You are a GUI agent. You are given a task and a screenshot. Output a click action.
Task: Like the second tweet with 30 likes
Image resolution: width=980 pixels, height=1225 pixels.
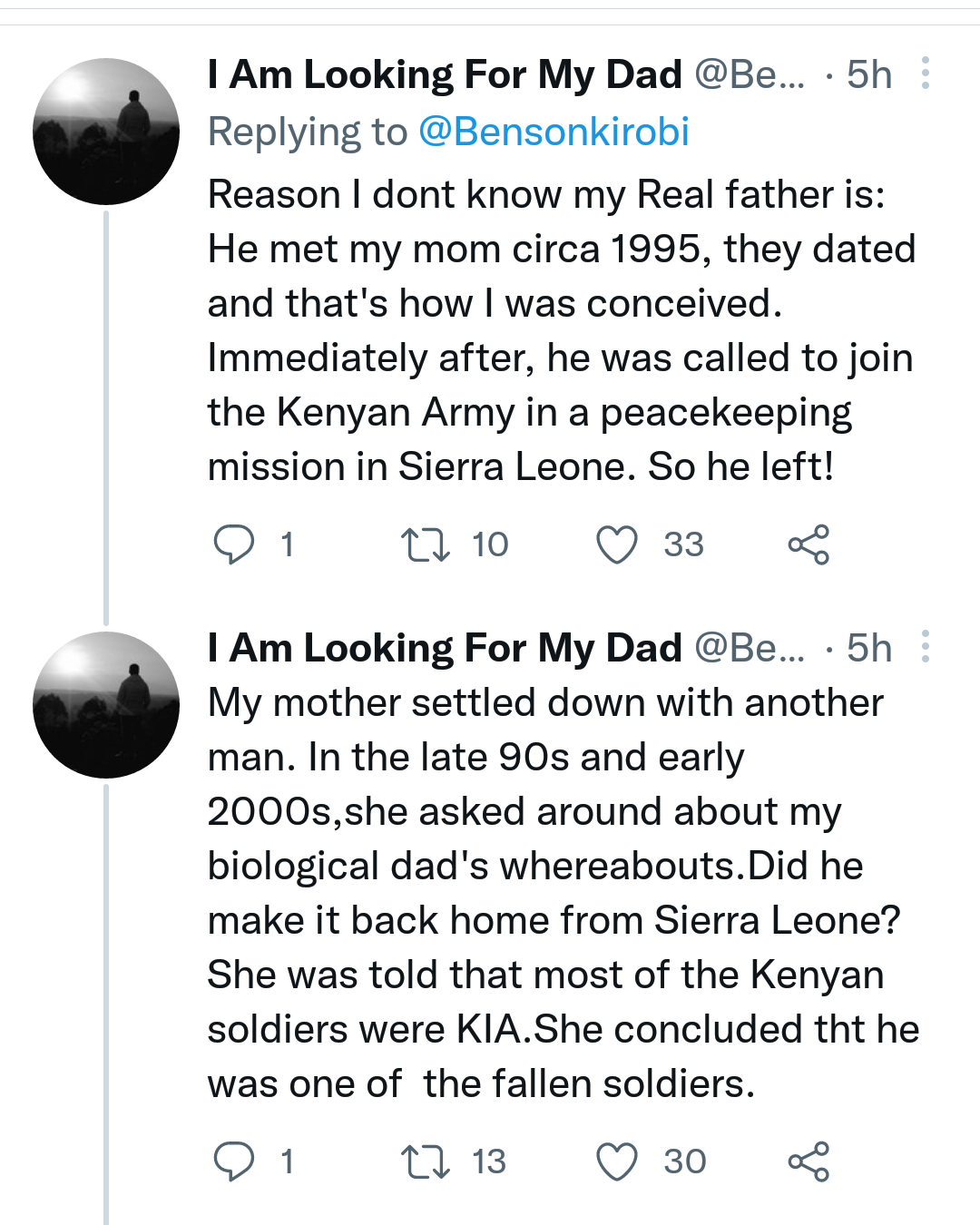(617, 1161)
